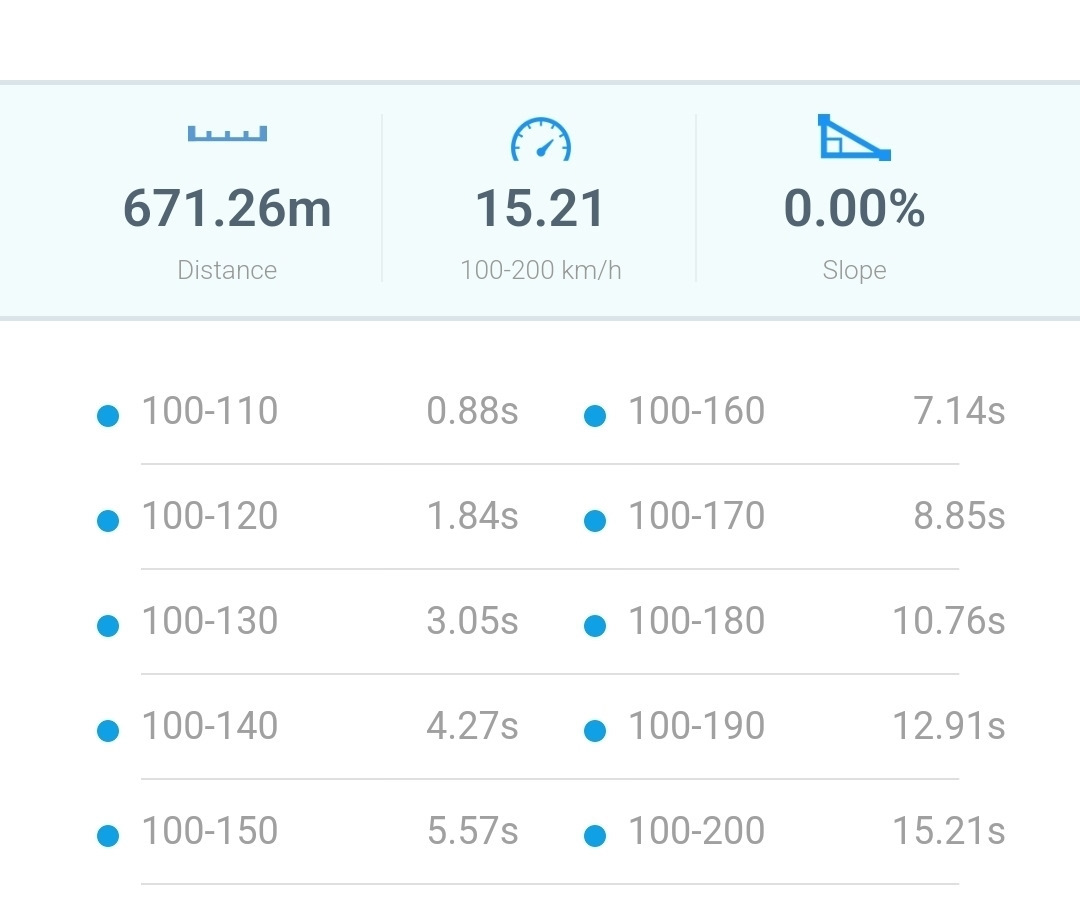Select the blue dot beside 100-110
This screenshot has width=1080, height=907.
point(108,416)
